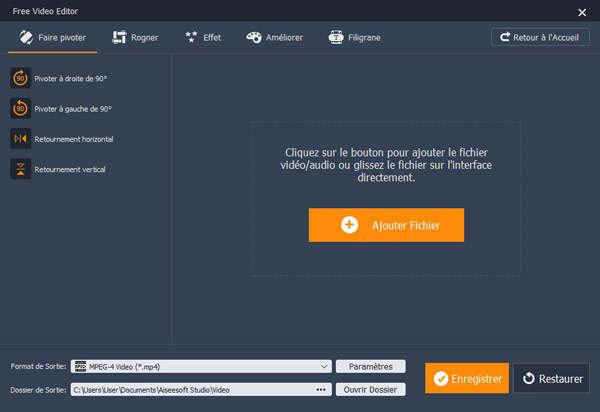
Task: Click the Ajouter Fichier button
Action: [386, 225]
